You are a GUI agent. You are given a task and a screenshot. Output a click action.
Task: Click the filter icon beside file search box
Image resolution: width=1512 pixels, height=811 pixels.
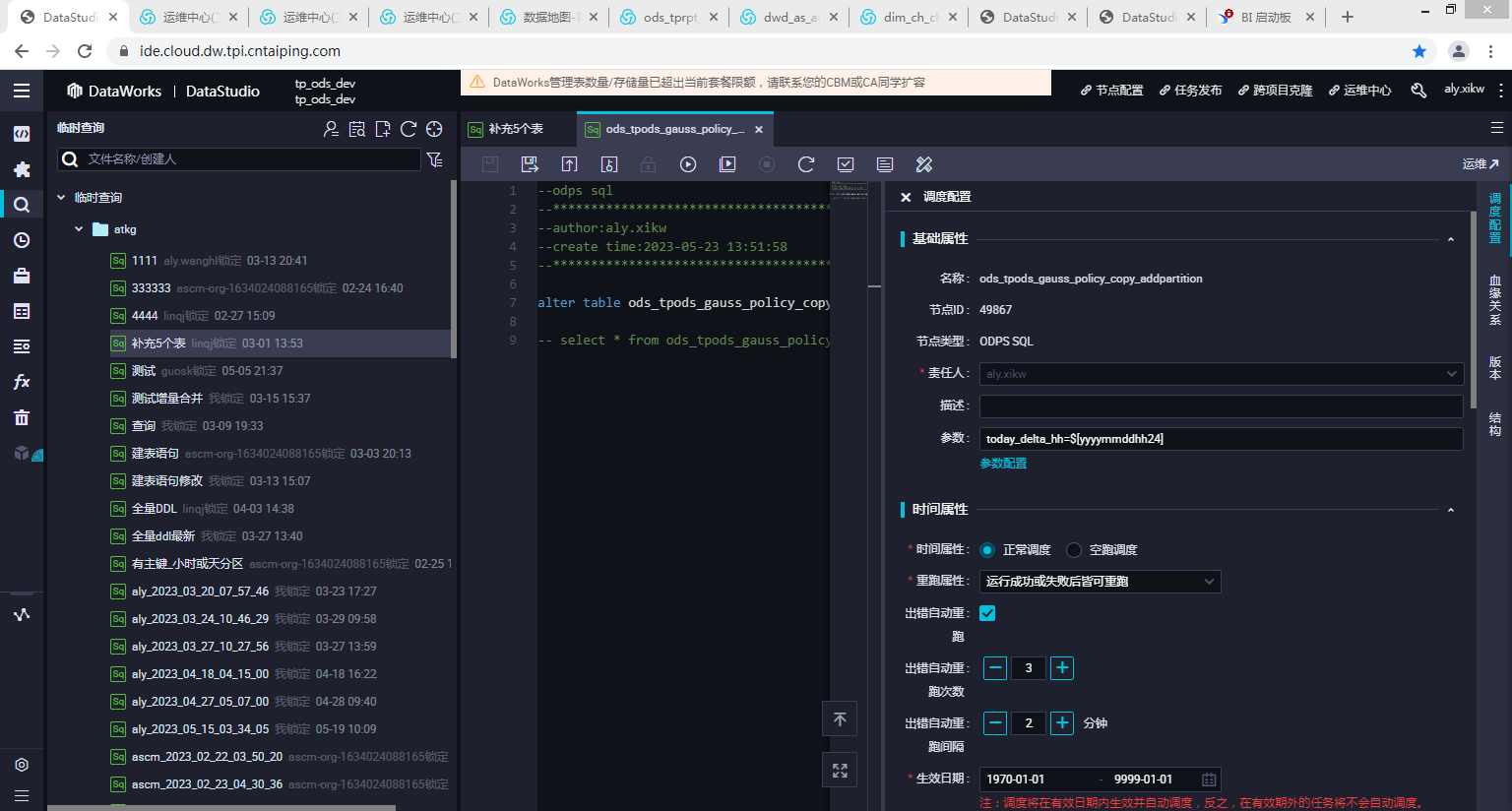434,159
